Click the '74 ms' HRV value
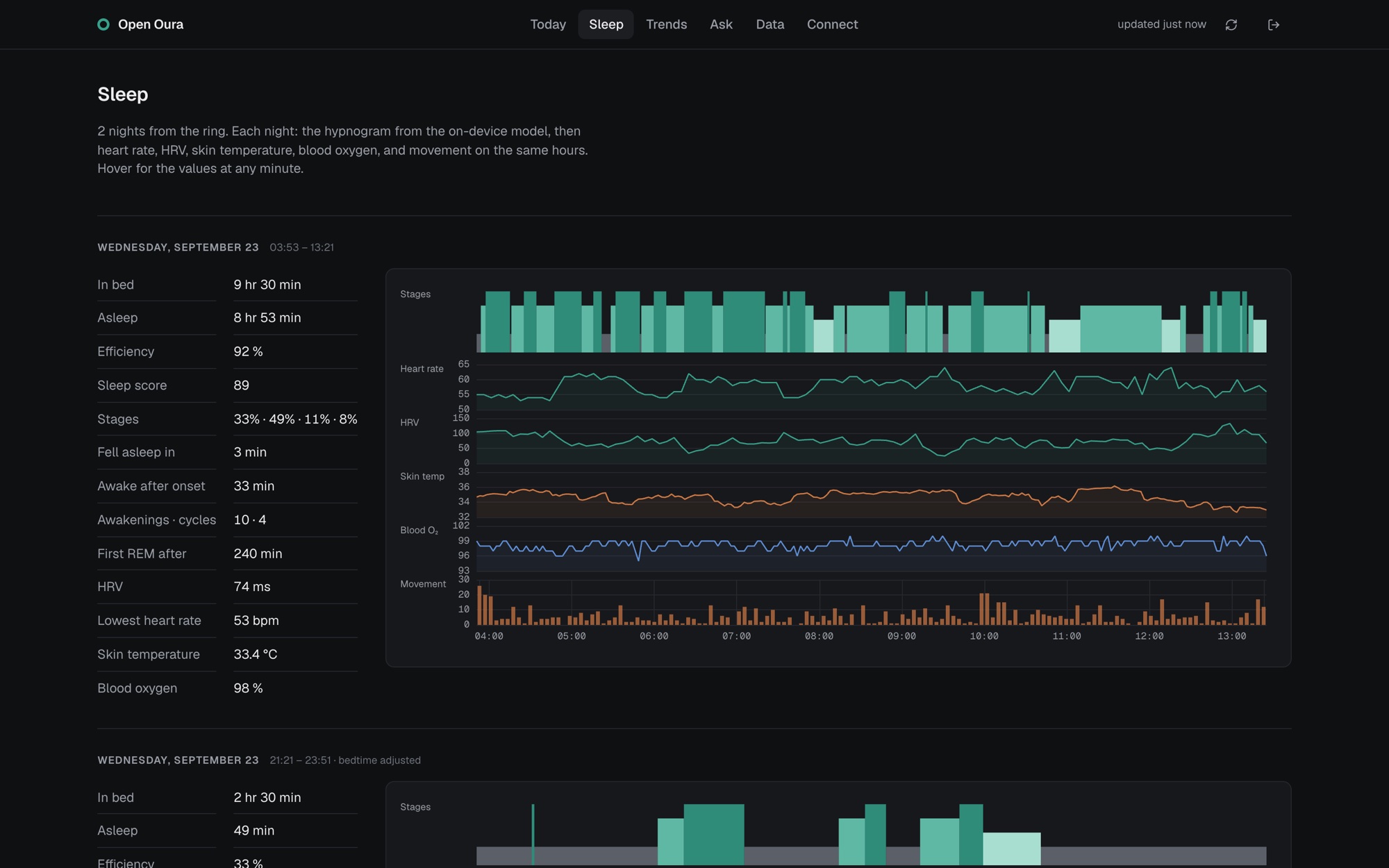The image size is (1389, 868). 252,587
